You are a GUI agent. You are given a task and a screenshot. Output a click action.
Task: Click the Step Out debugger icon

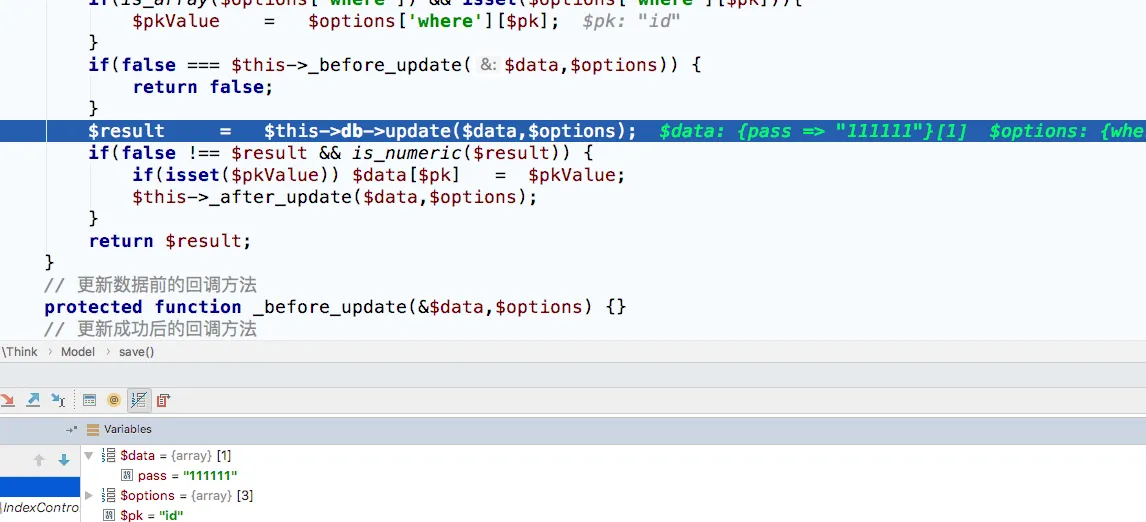tap(33, 400)
